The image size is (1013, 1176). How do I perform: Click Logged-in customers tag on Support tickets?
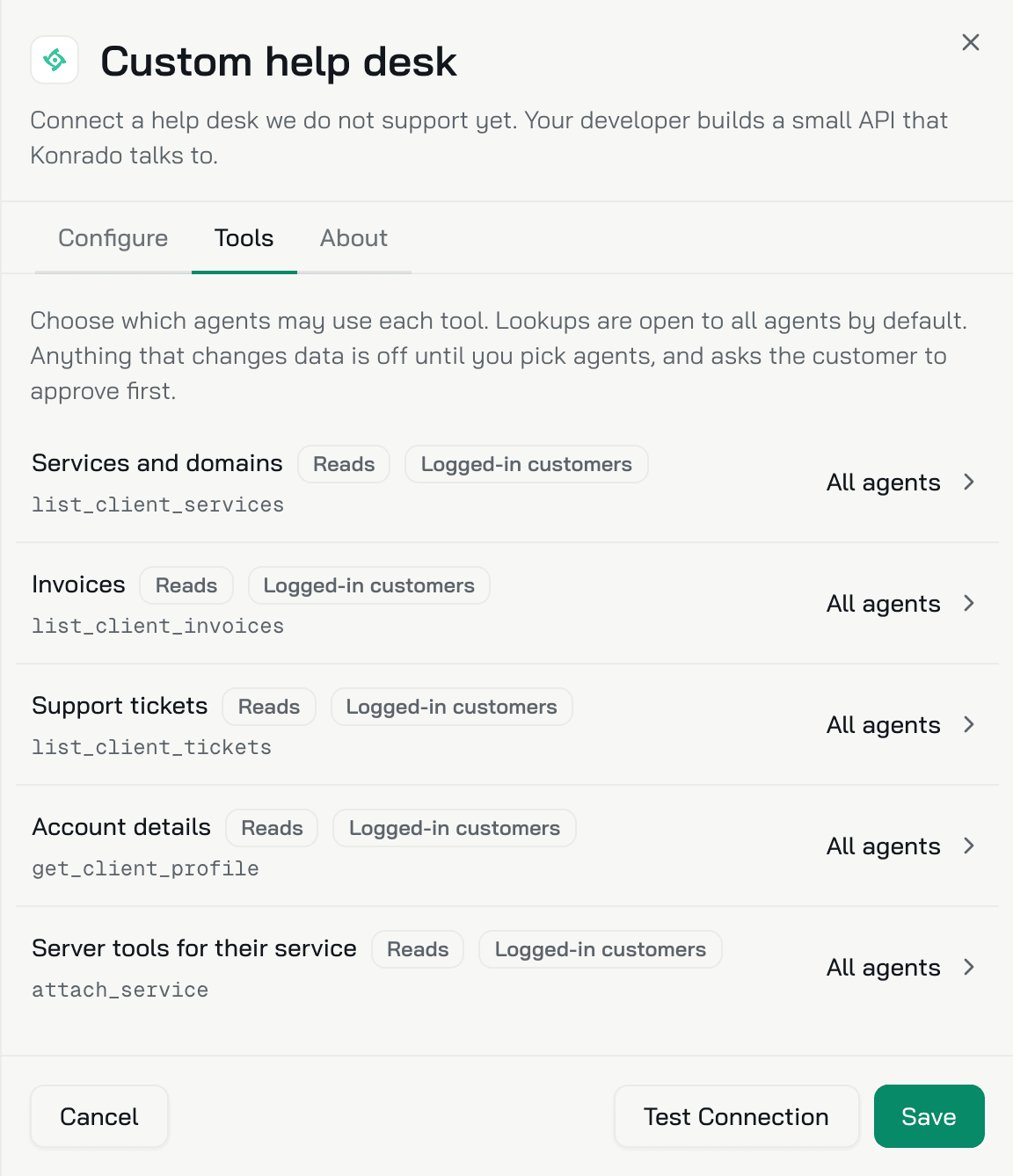coord(452,707)
